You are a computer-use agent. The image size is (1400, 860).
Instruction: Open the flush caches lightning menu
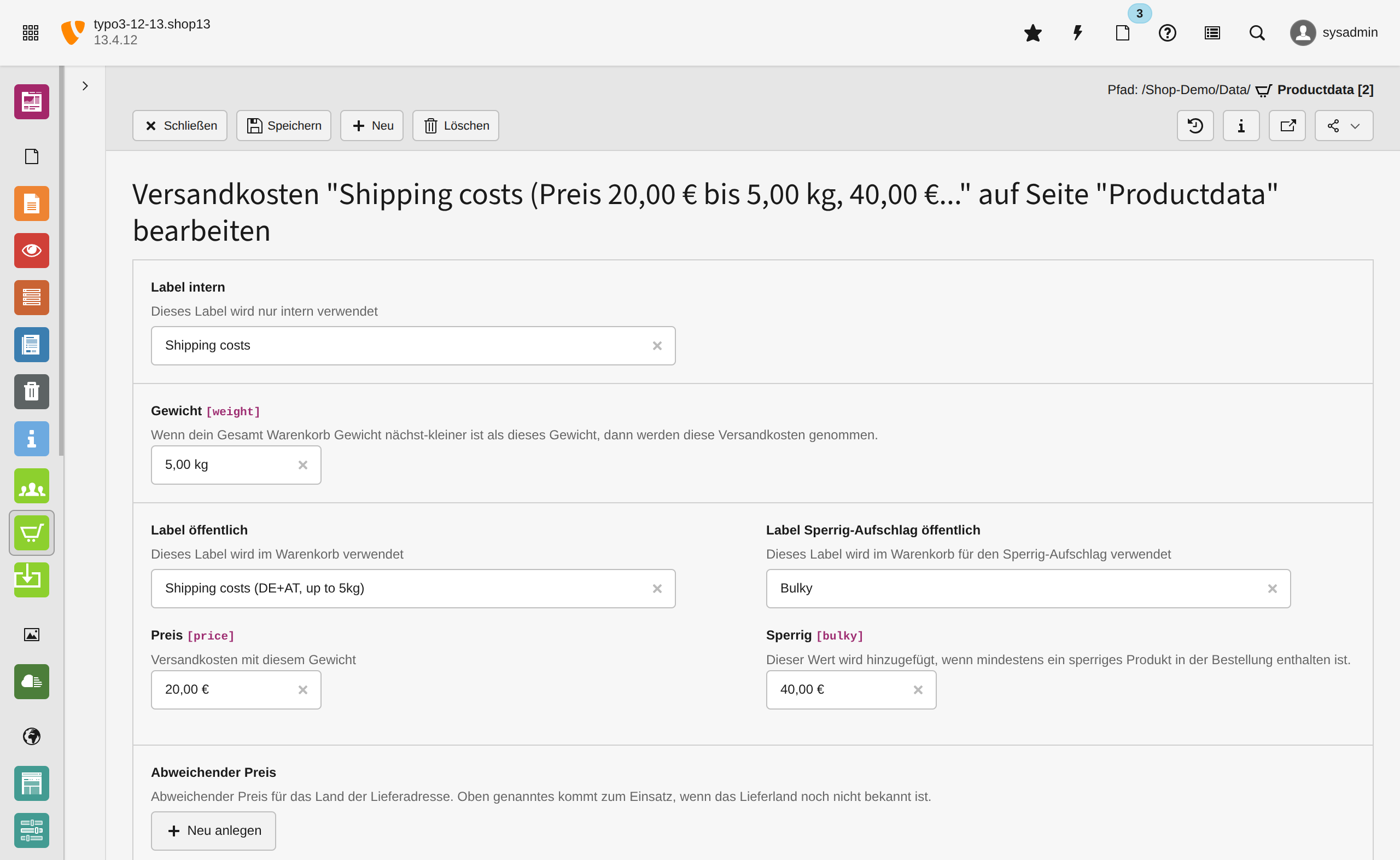[x=1077, y=33]
